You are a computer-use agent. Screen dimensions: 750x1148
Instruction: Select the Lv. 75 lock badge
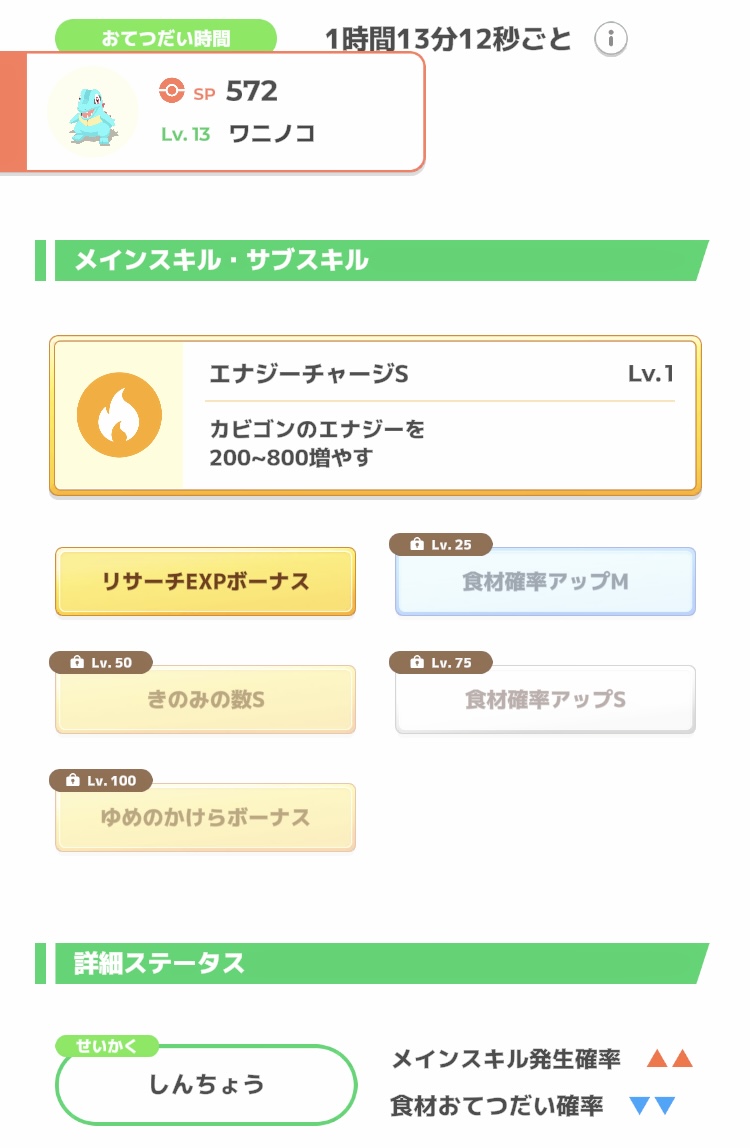(x=441, y=662)
